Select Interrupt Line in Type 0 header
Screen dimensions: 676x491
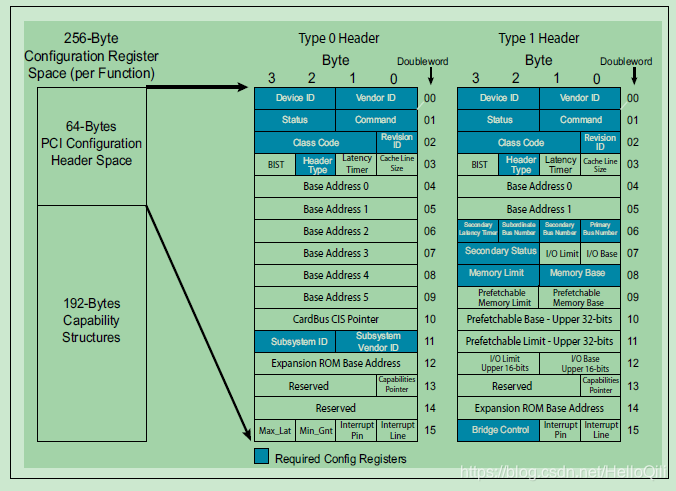397,430
